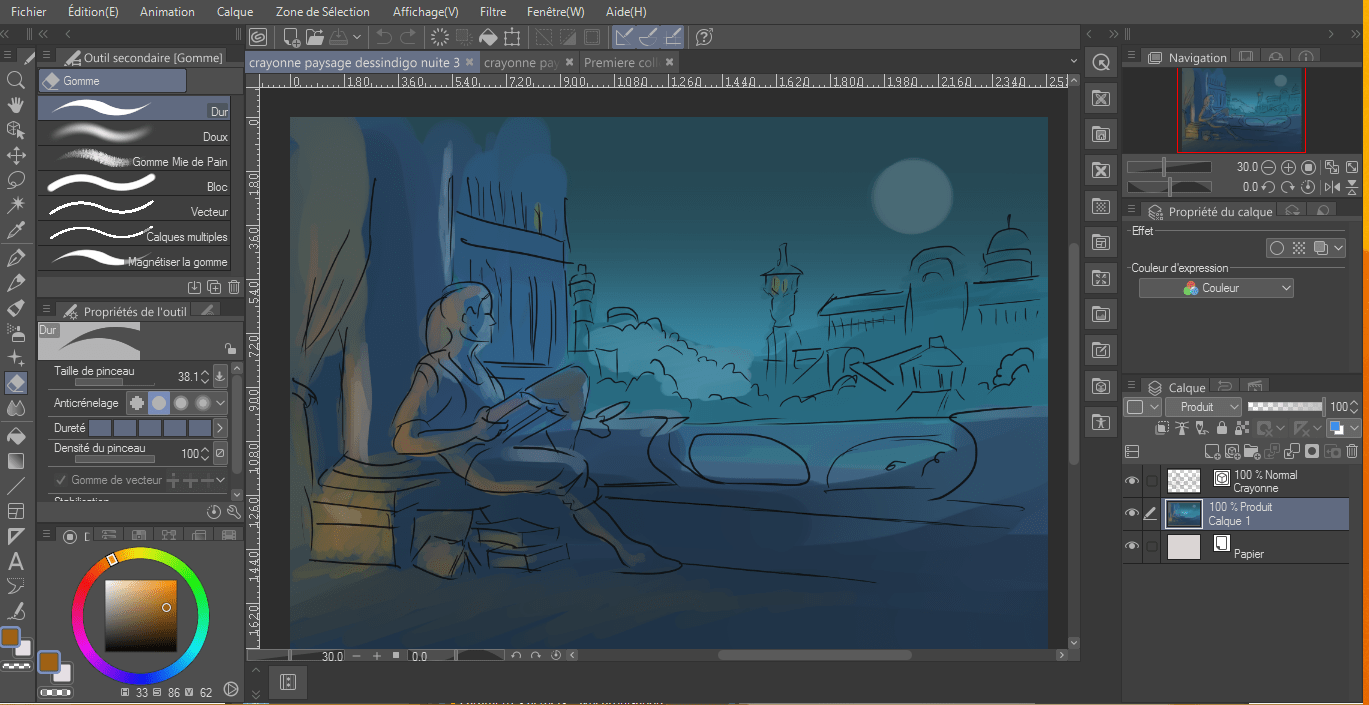Screen dimensions: 1369x705
Task: Delete layer with trash icon in Calque panel
Action: pos(1352,452)
